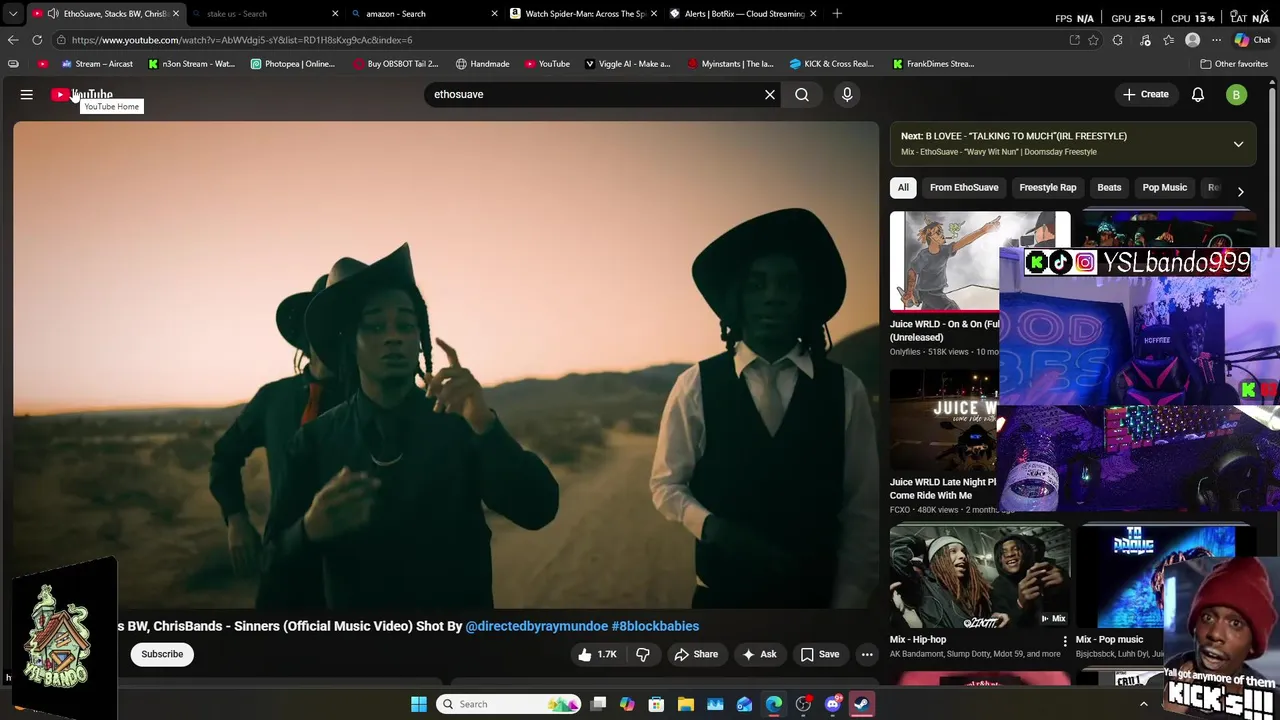Open the YouTube guide hamburger menu
The image size is (1280, 720).
click(27, 94)
